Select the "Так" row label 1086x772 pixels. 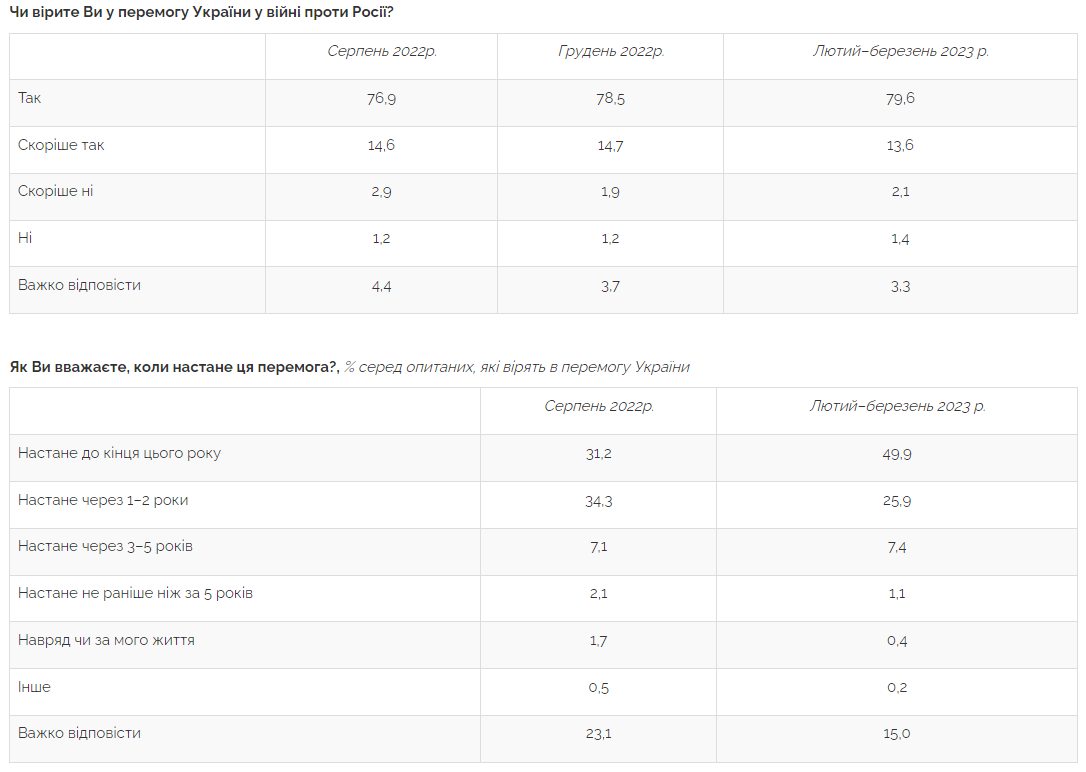[x=30, y=98]
